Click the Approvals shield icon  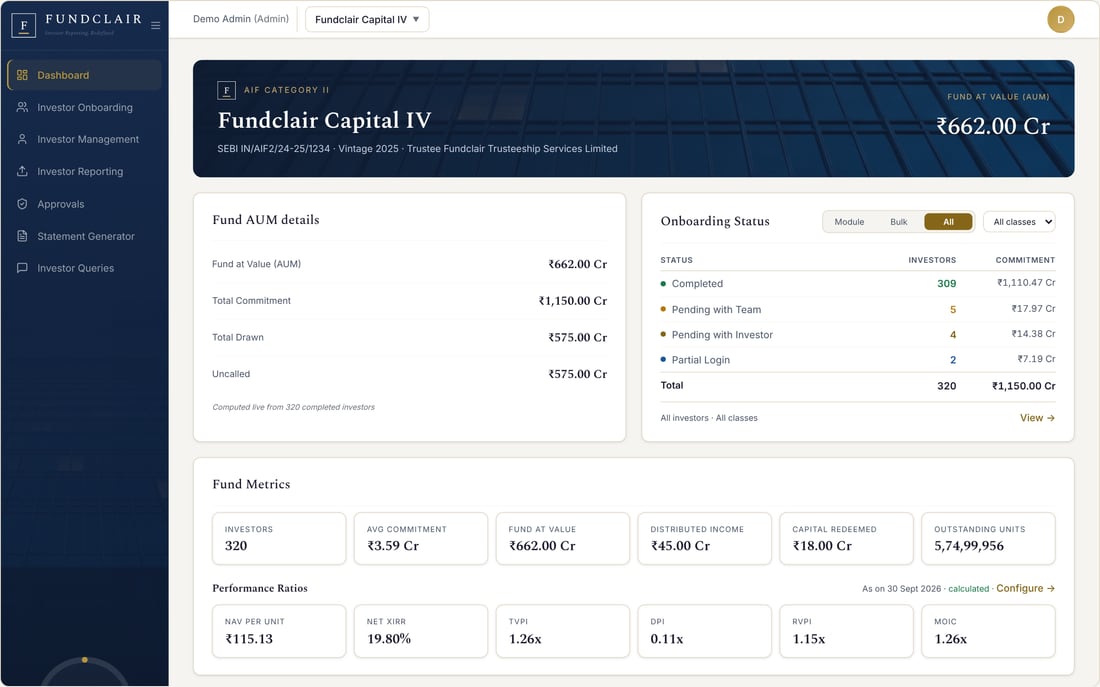22,204
